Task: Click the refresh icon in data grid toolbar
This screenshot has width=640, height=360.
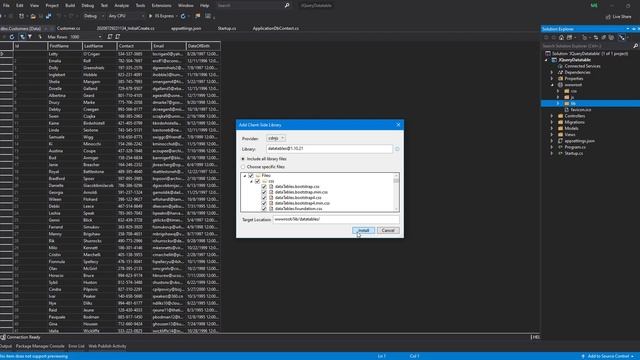Action: [12, 37]
